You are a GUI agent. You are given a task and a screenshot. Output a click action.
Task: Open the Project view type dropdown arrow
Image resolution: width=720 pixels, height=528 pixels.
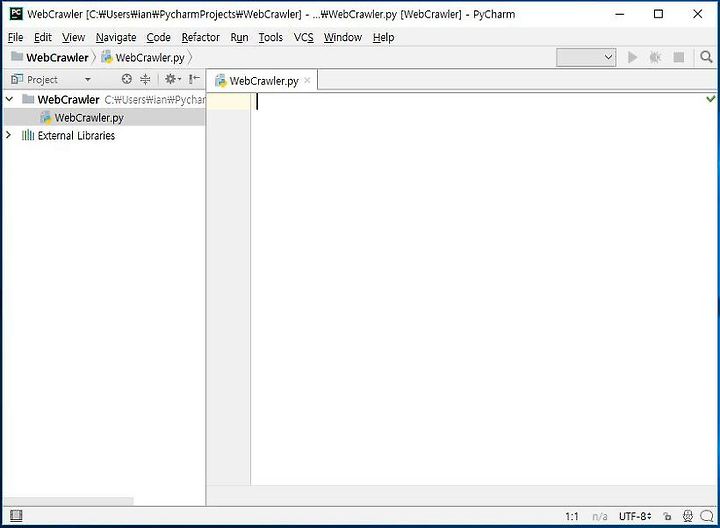click(87, 79)
